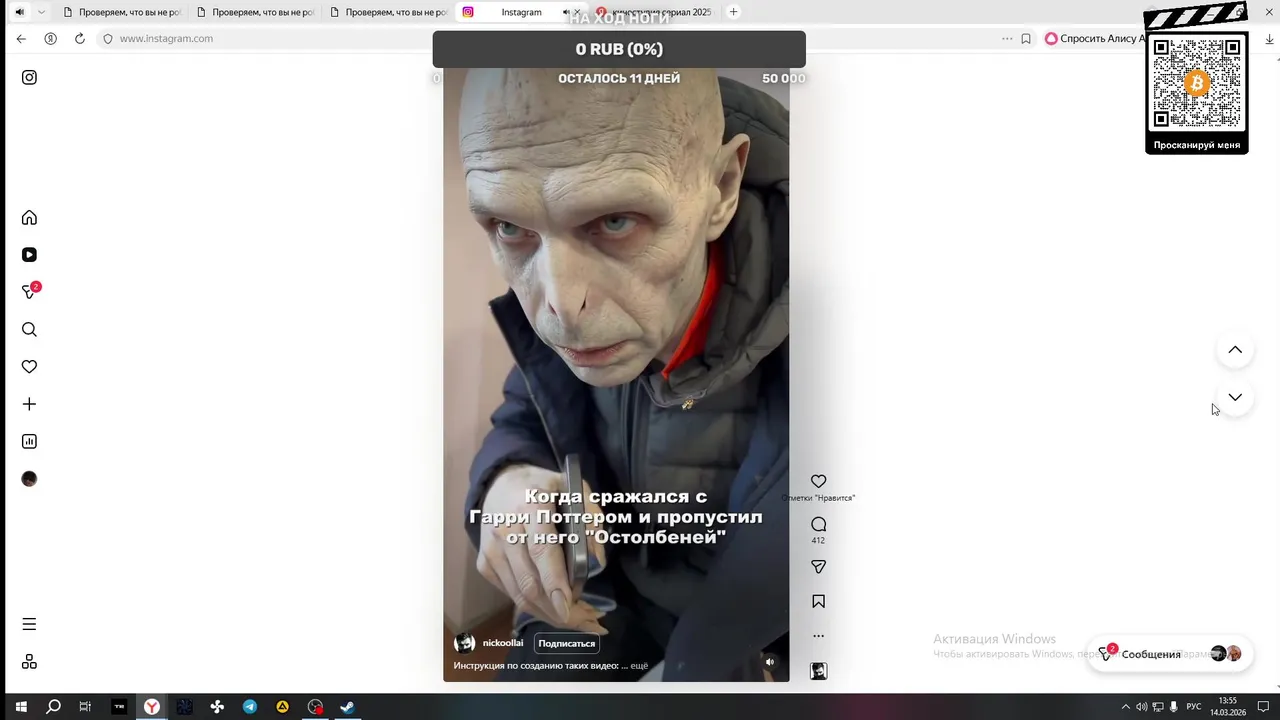Open floating Сообщения messages panel
Image resolution: width=1280 pixels, height=720 pixels.
tap(1169, 653)
